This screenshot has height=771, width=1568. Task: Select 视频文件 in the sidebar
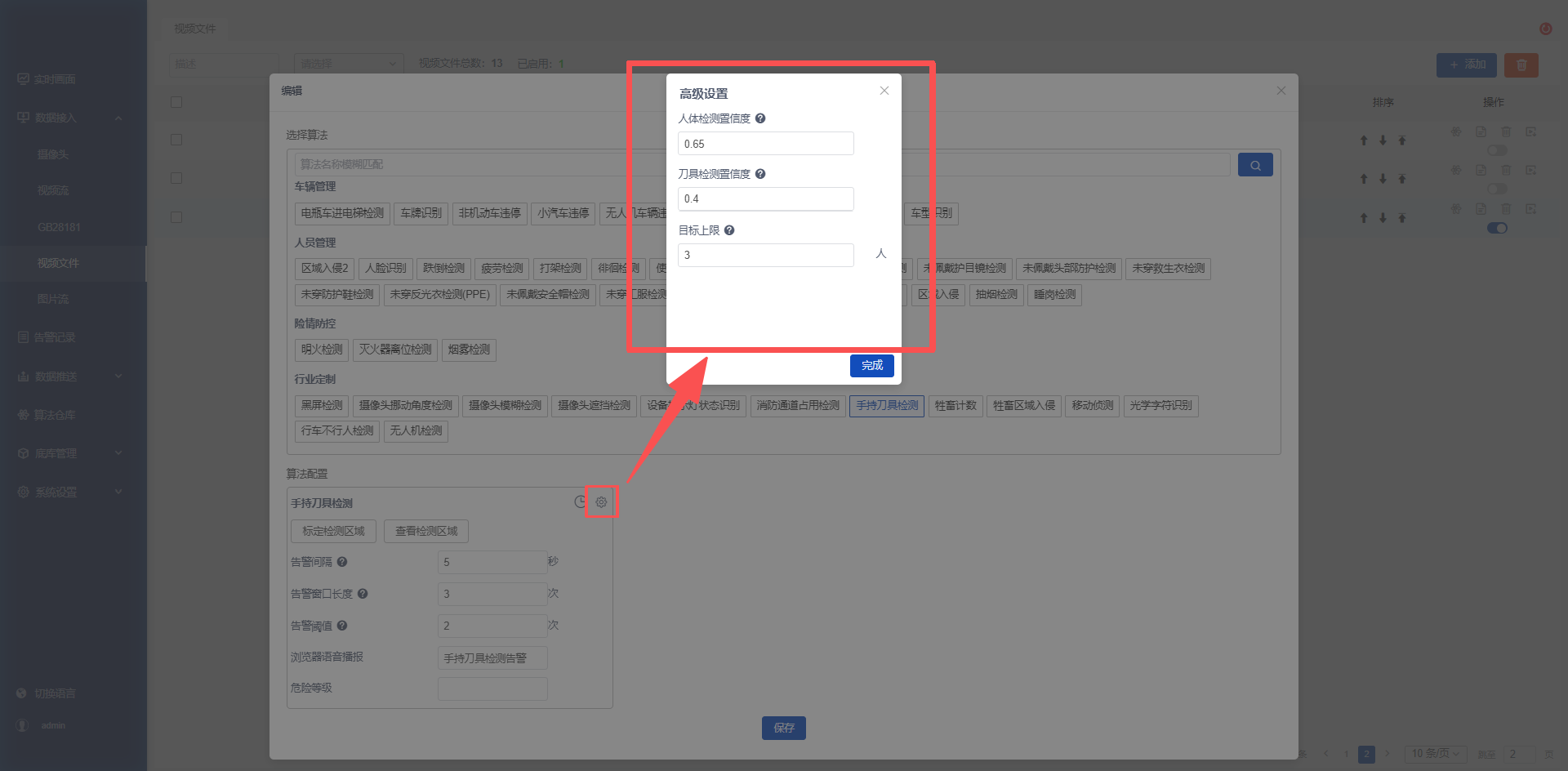58,263
